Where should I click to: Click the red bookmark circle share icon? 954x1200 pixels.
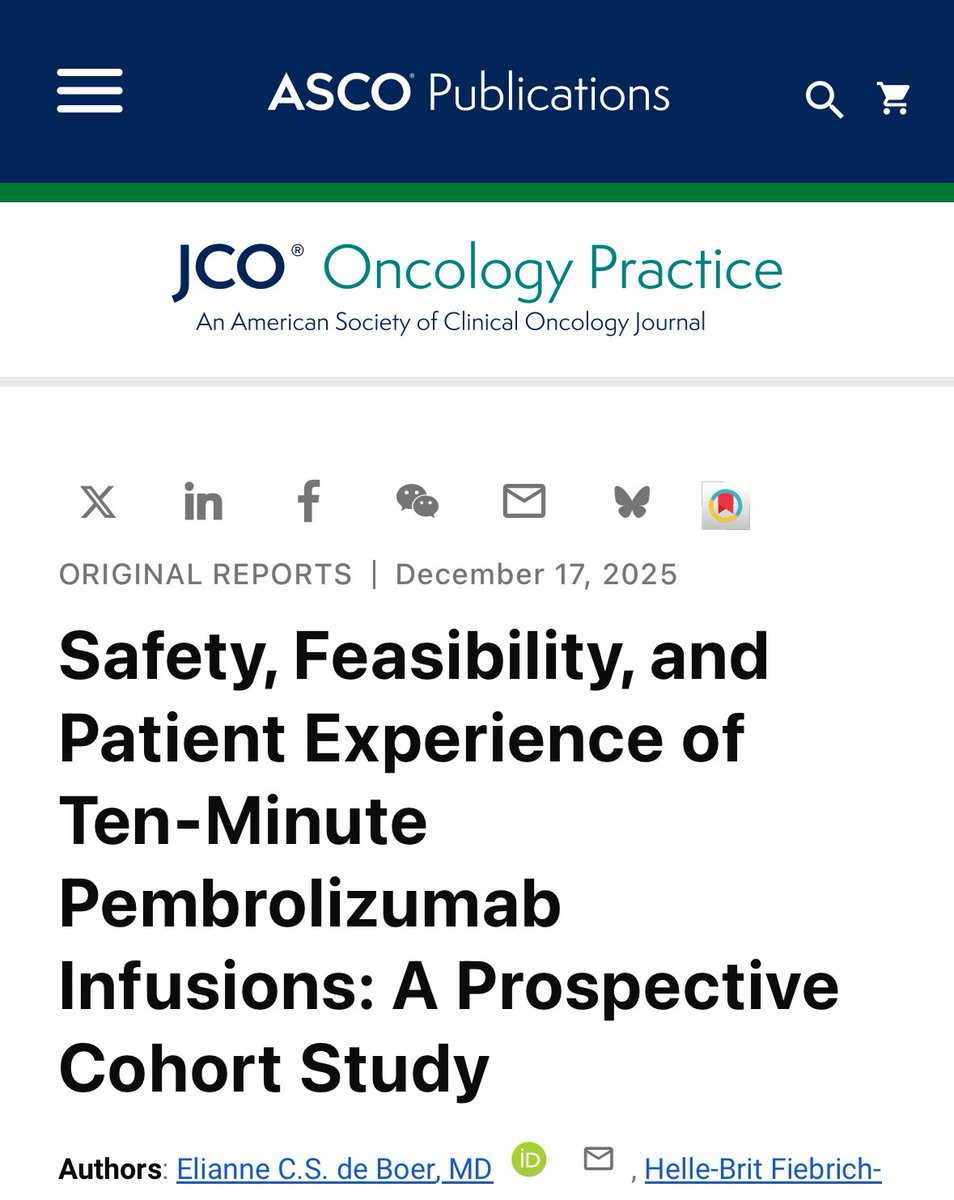point(726,506)
